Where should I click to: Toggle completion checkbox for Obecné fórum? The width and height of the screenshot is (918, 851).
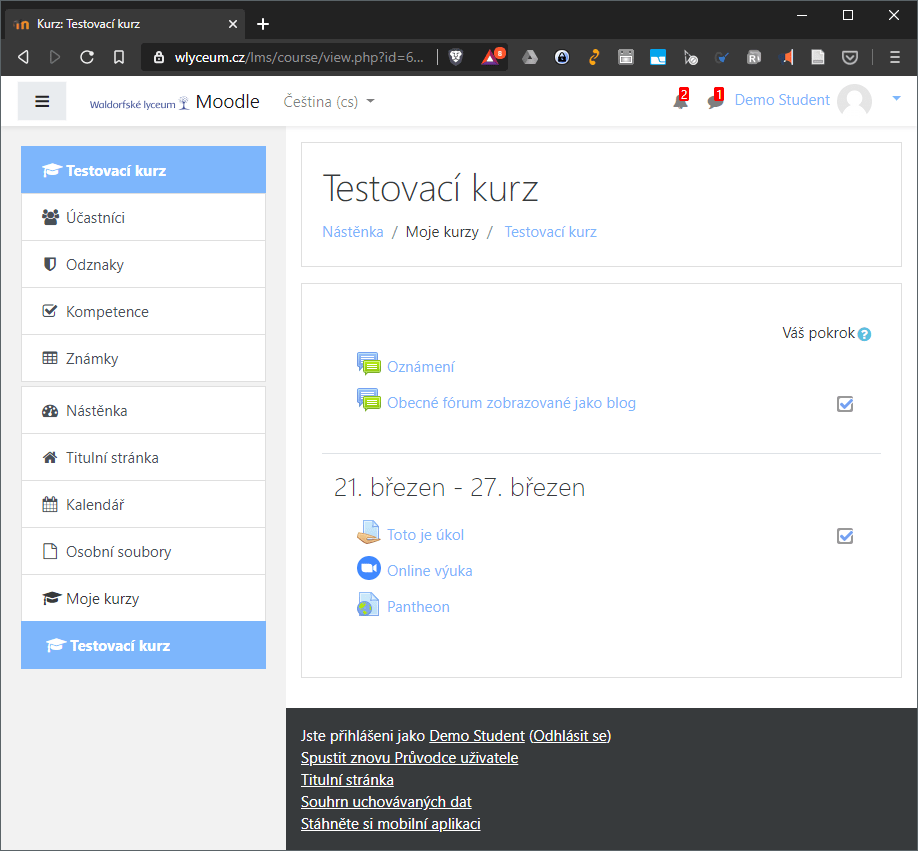[x=845, y=404]
